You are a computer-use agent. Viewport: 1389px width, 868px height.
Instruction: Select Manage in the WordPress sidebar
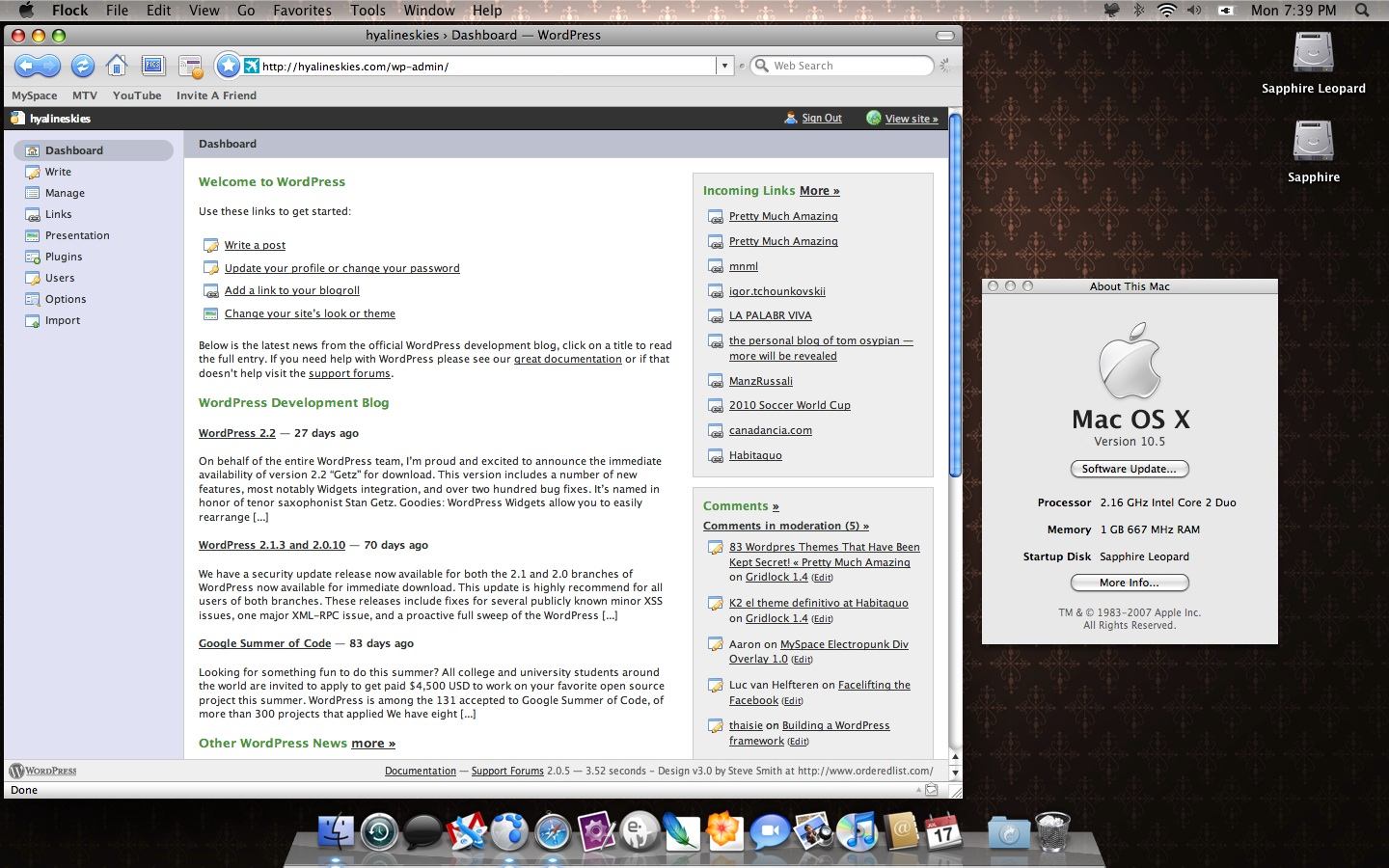(65, 193)
